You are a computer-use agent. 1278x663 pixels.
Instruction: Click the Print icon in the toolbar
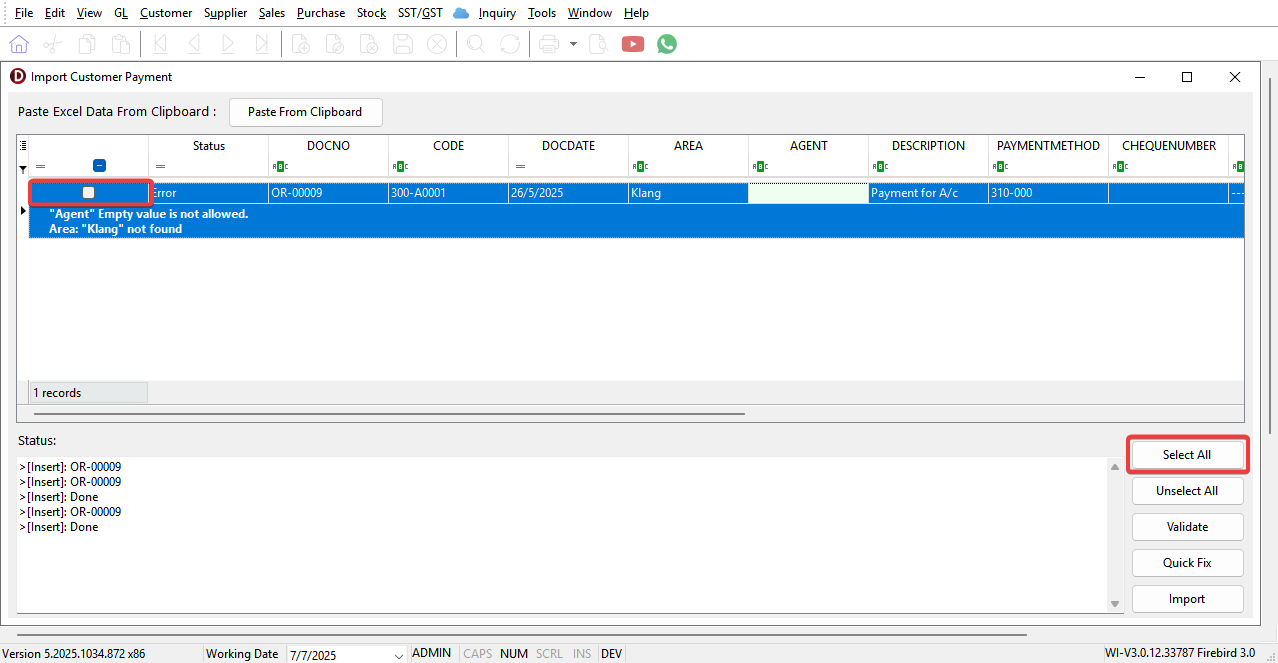548,44
